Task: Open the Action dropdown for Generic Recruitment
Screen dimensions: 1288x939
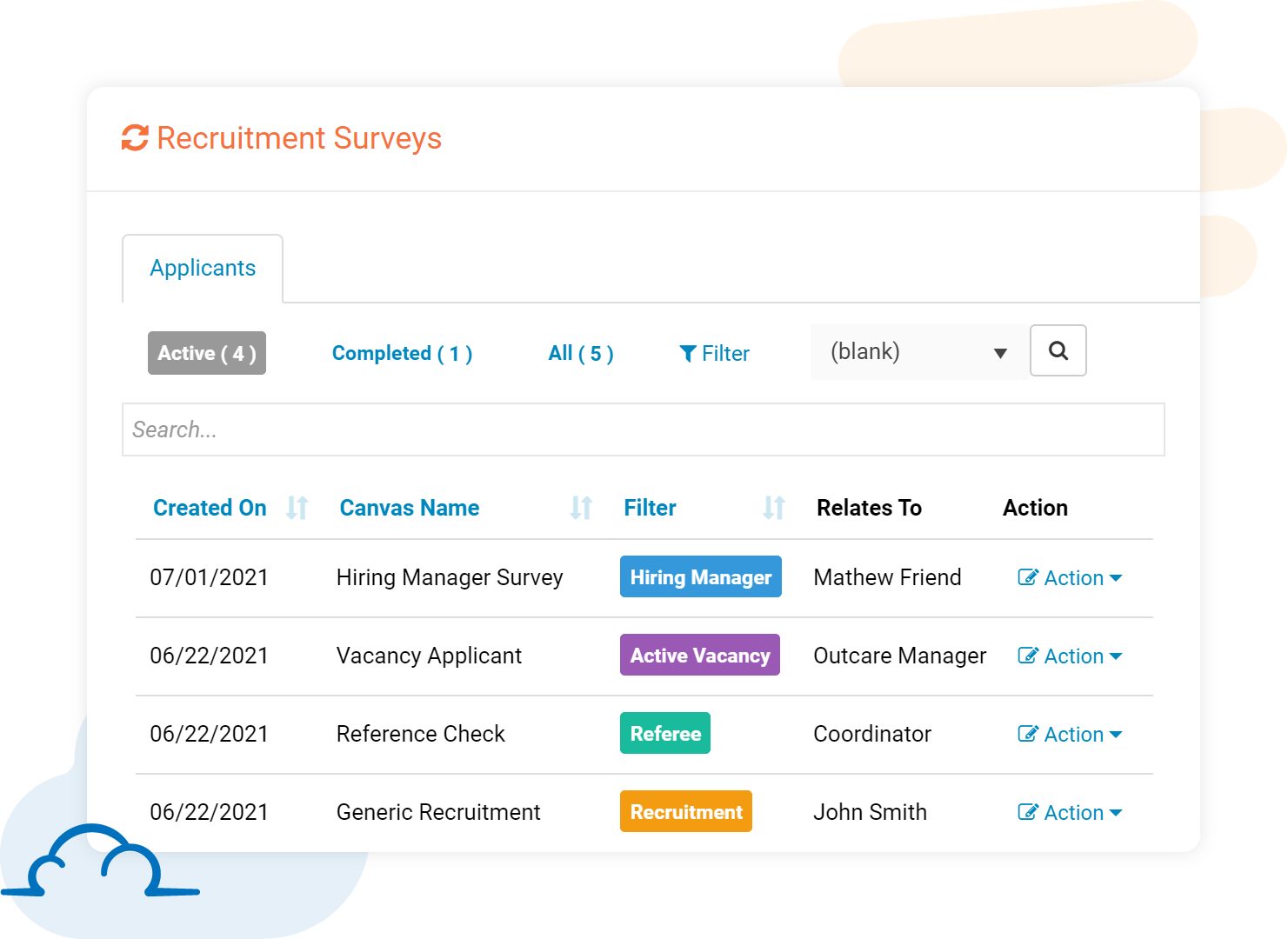Action: pos(1071,811)
